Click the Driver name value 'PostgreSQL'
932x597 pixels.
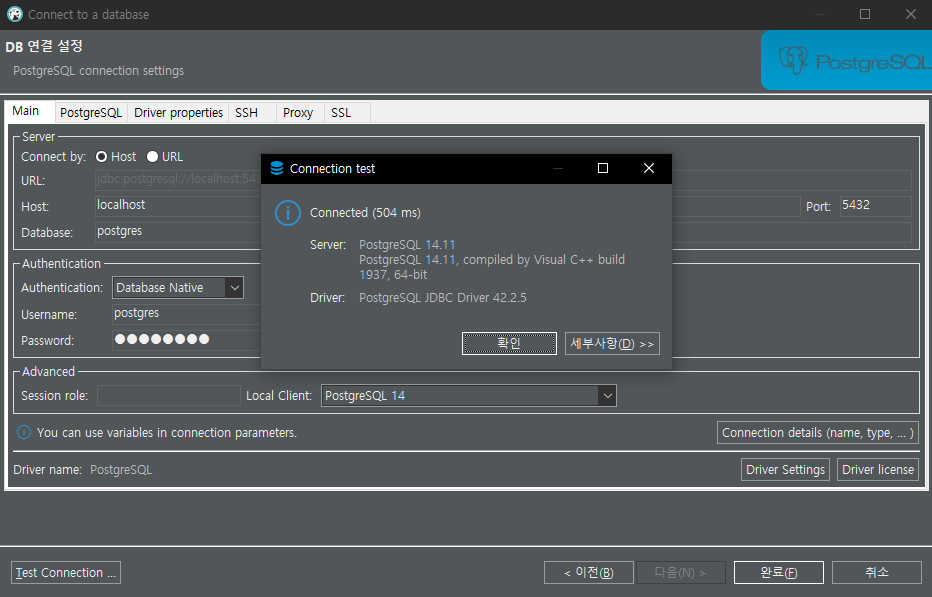[121, 470]
